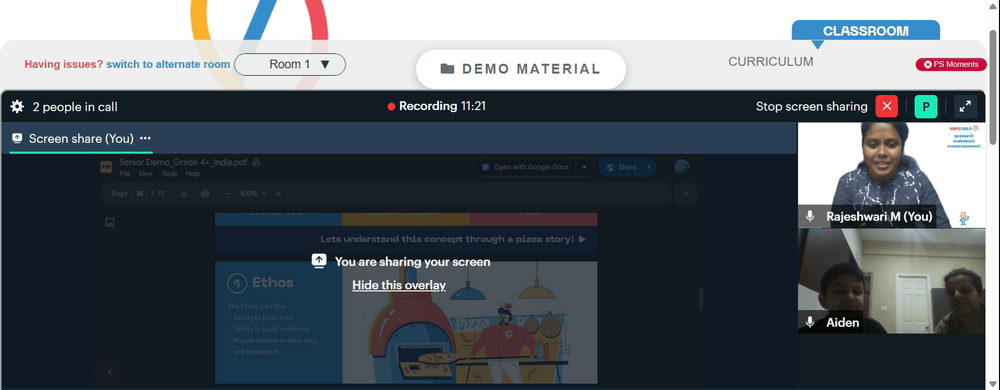Select Rajeshwari M (You) video tile
Screen dimensions: 1000x390
[892, 175]
